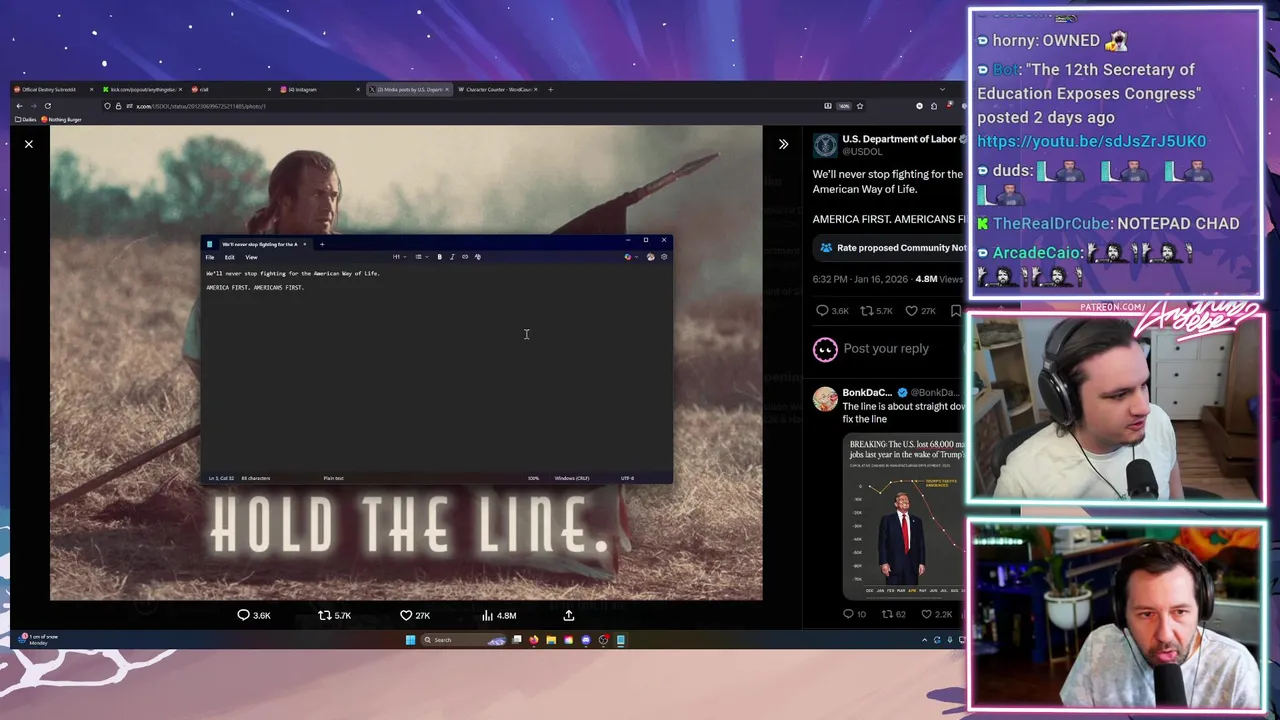This screenshot has width=1280, height=720.
Task: Share the photo via share icon
Action: 569,615
